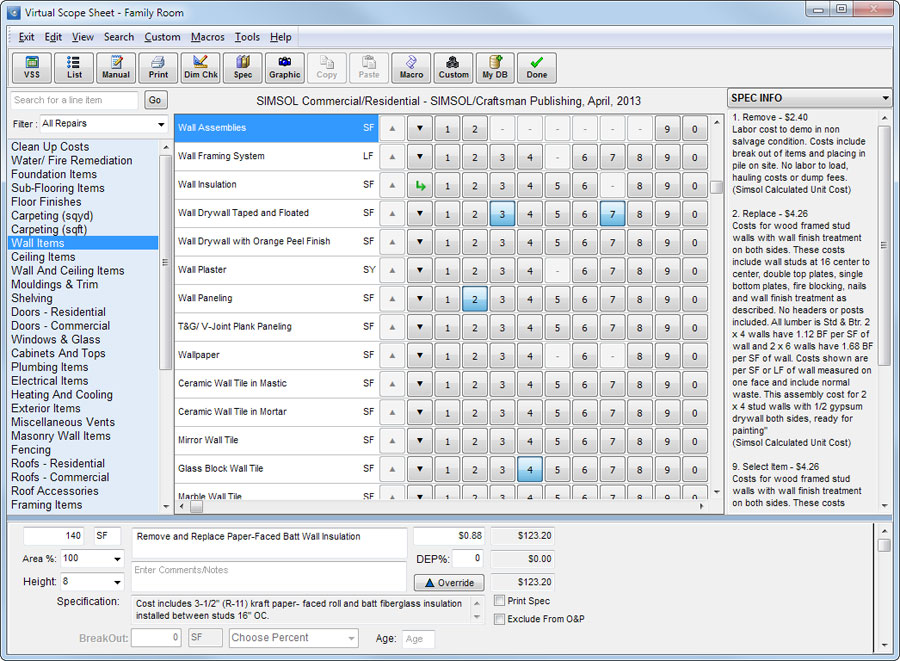Open the My DB toolbar icon
This screenshot has height=661, width=900.
click(495, 67)
